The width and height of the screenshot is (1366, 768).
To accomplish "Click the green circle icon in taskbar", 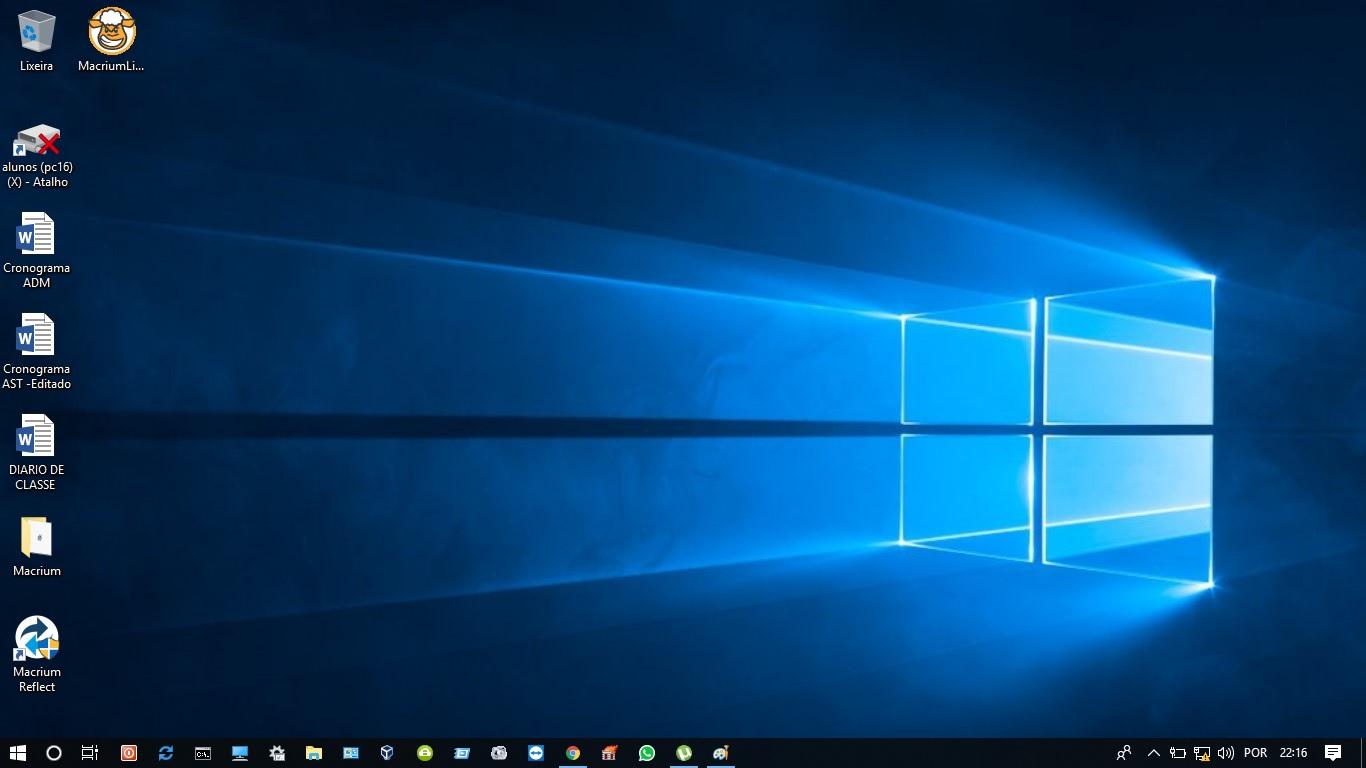I will (425, 753).
